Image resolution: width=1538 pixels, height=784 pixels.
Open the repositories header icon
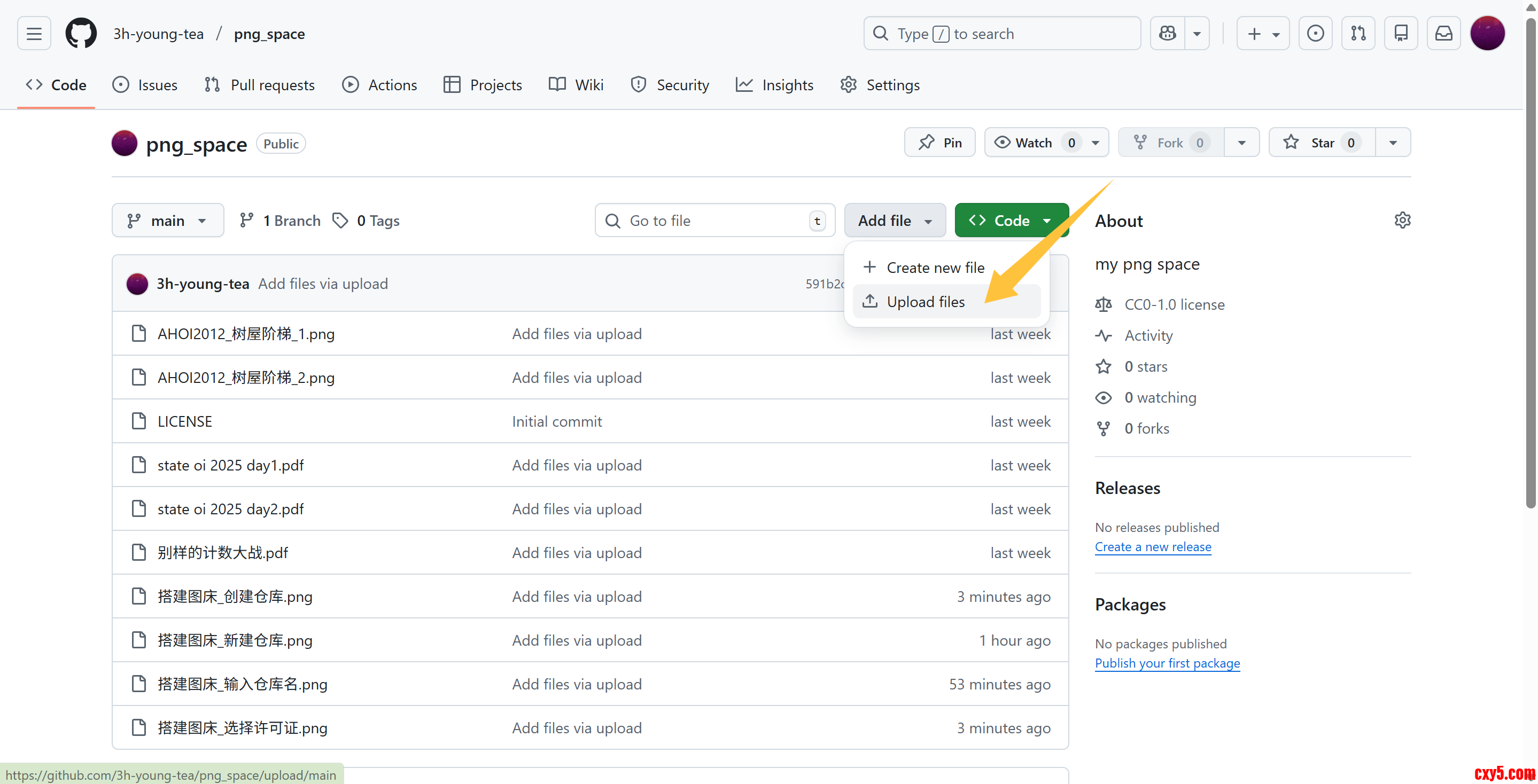pyautogui.click(x=1401, y=34)
